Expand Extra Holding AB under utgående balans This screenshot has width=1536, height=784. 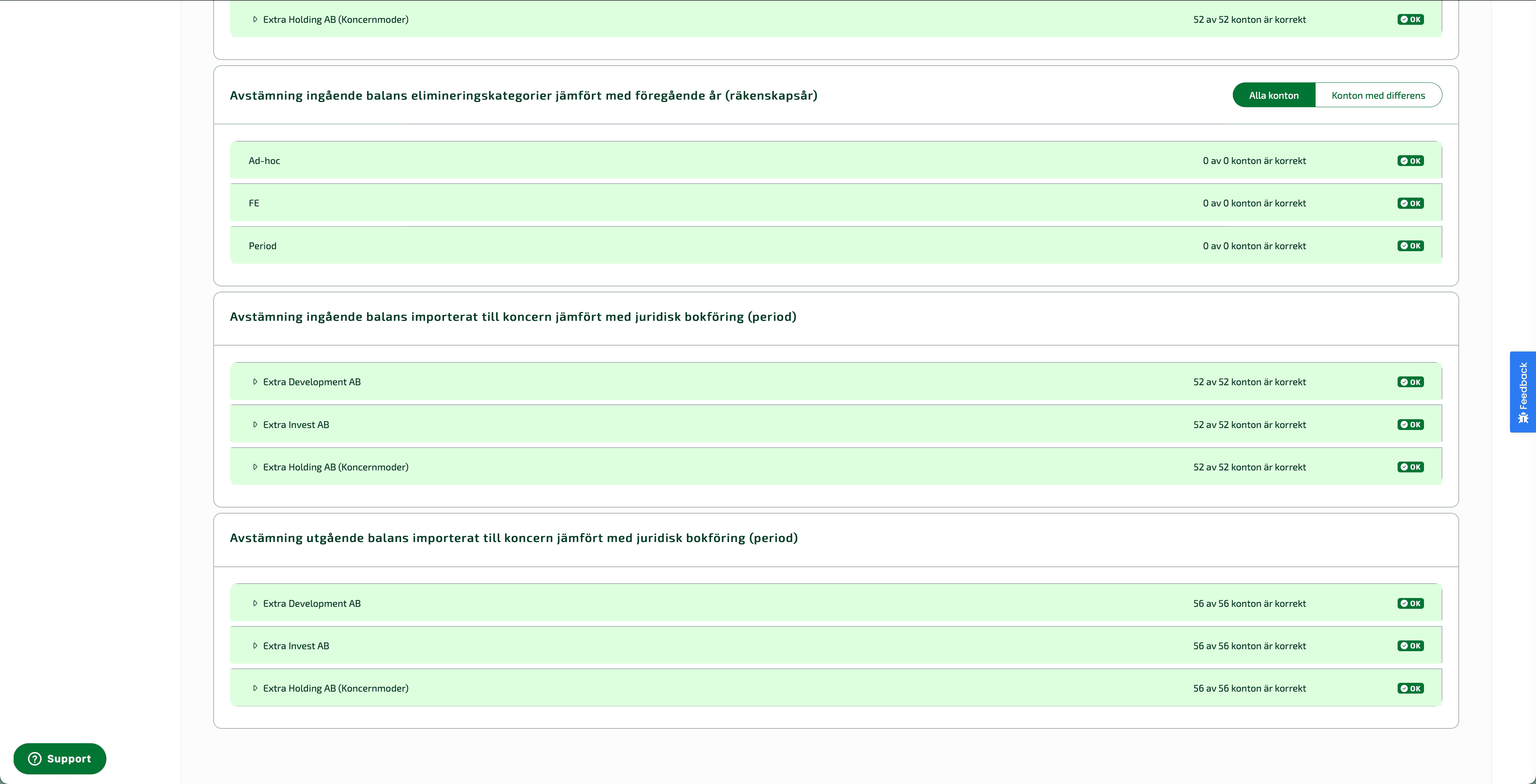[255, 688]
